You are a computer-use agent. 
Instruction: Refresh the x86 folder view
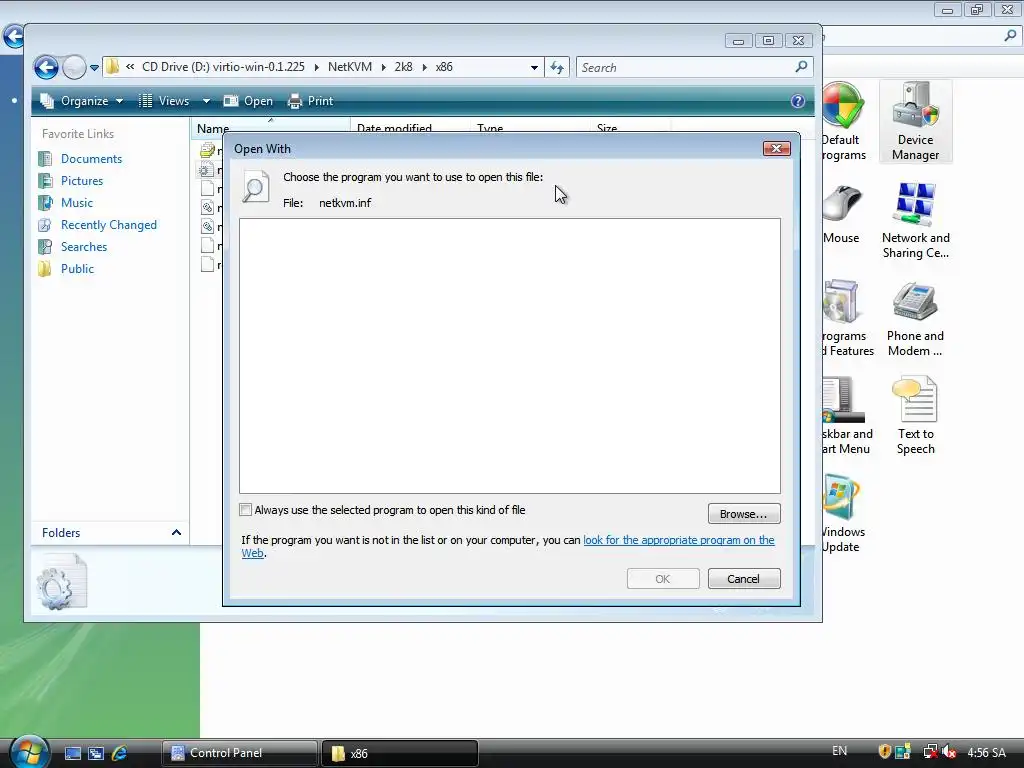557,67
